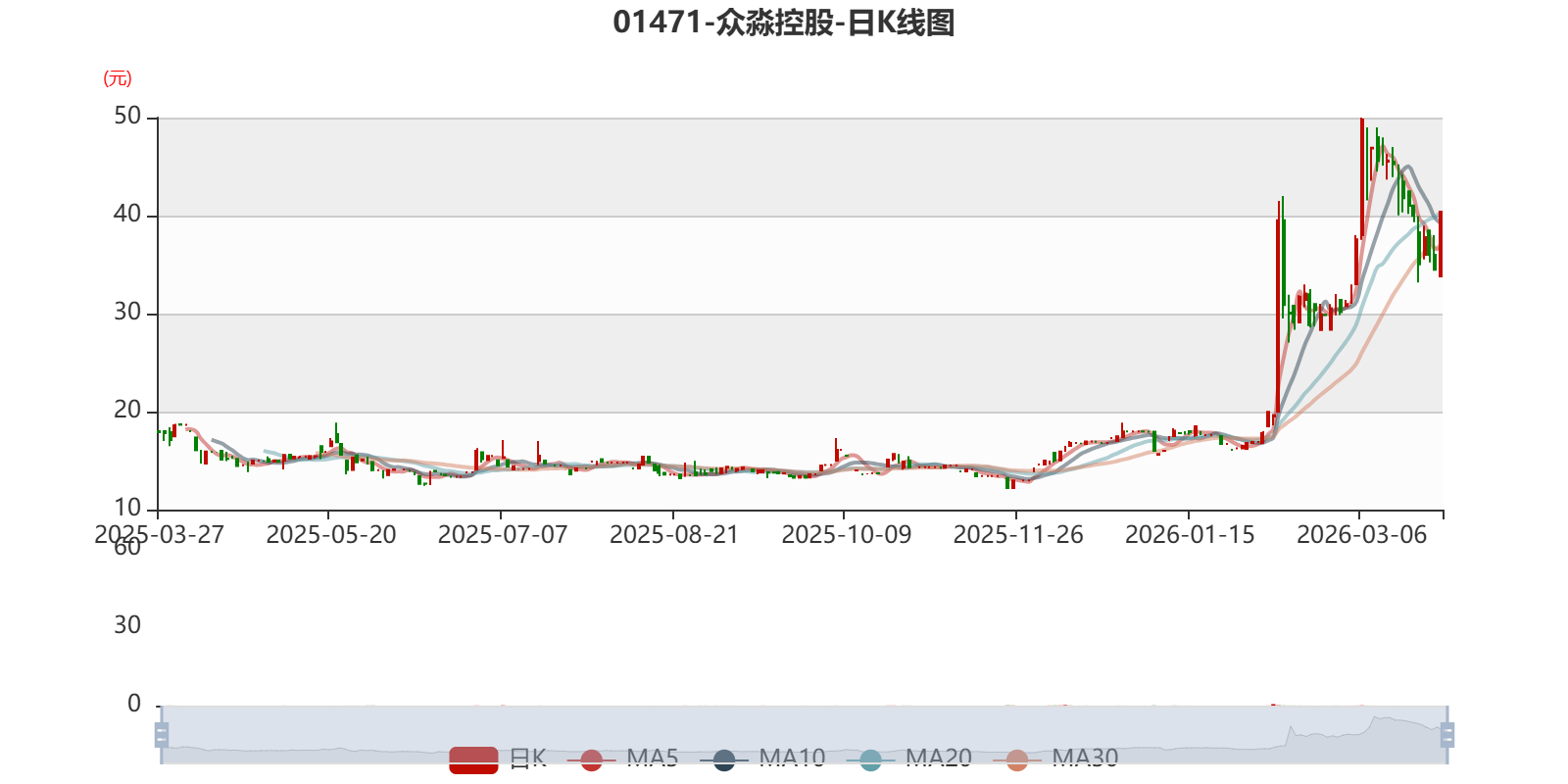Image resolution: width=1568 pixels, height=784 pixels.
Task: Click the right data zoom slider handle
Action: tap(1447, 734)
